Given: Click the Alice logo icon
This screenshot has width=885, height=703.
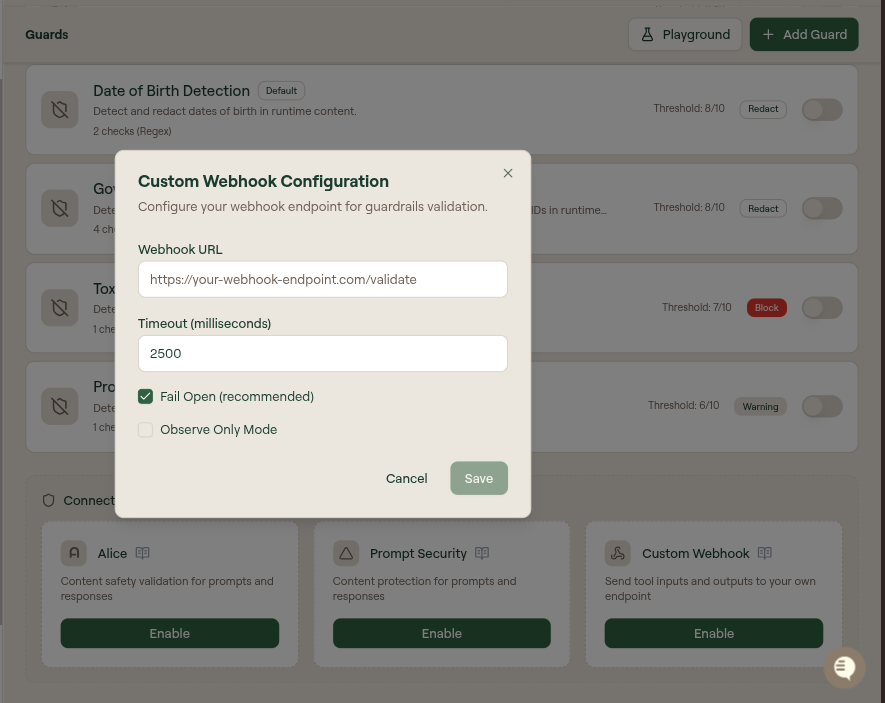Looking at the screenshot, I should pos(74,553).
